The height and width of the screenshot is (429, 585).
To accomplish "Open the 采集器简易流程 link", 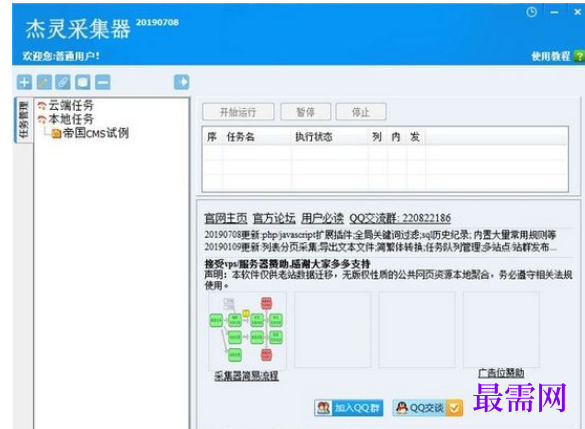I will (246, 376).
